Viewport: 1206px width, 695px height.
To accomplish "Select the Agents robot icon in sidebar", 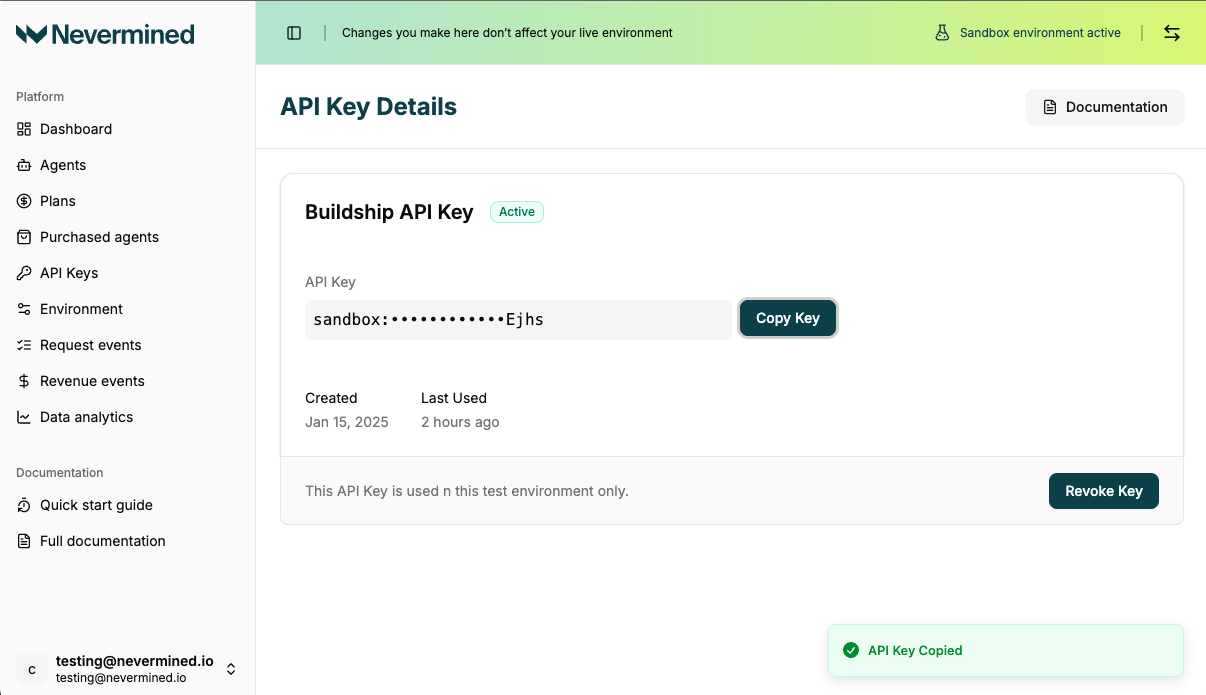I will (22, 165).
